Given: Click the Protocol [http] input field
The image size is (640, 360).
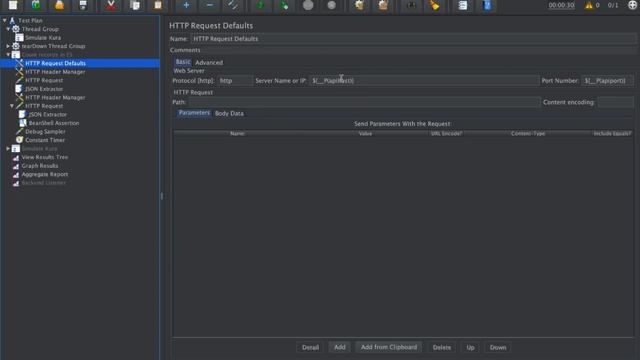Looking at the screenshot, I should (235, 81).
